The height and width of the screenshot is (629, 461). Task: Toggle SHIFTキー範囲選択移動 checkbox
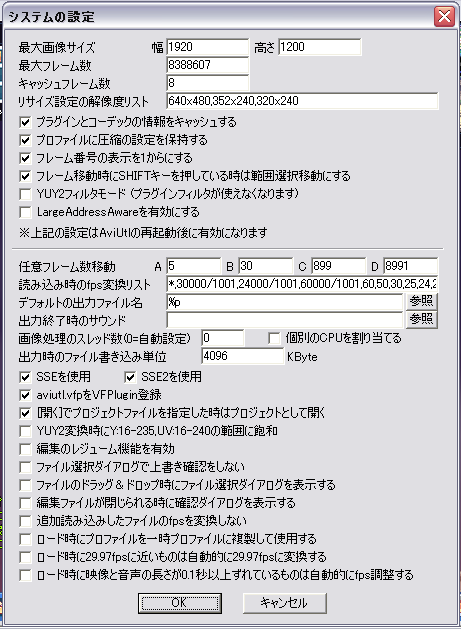[25, 176]
